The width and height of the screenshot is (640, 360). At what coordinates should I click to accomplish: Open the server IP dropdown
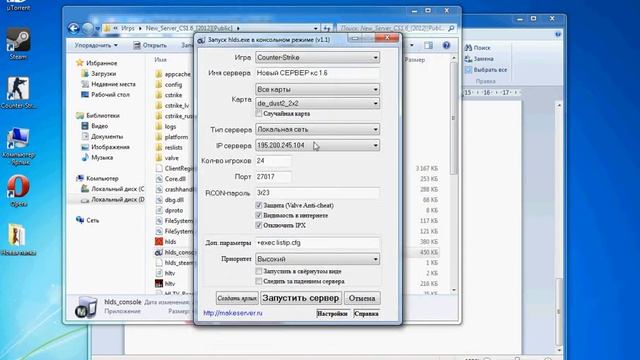click(318, 145)
